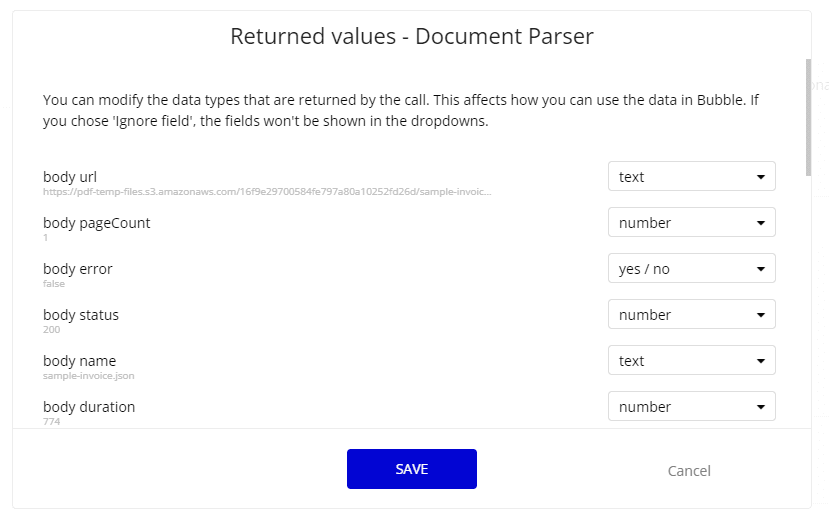Open the body status number dropdown
829x521 pixels.
691,315
